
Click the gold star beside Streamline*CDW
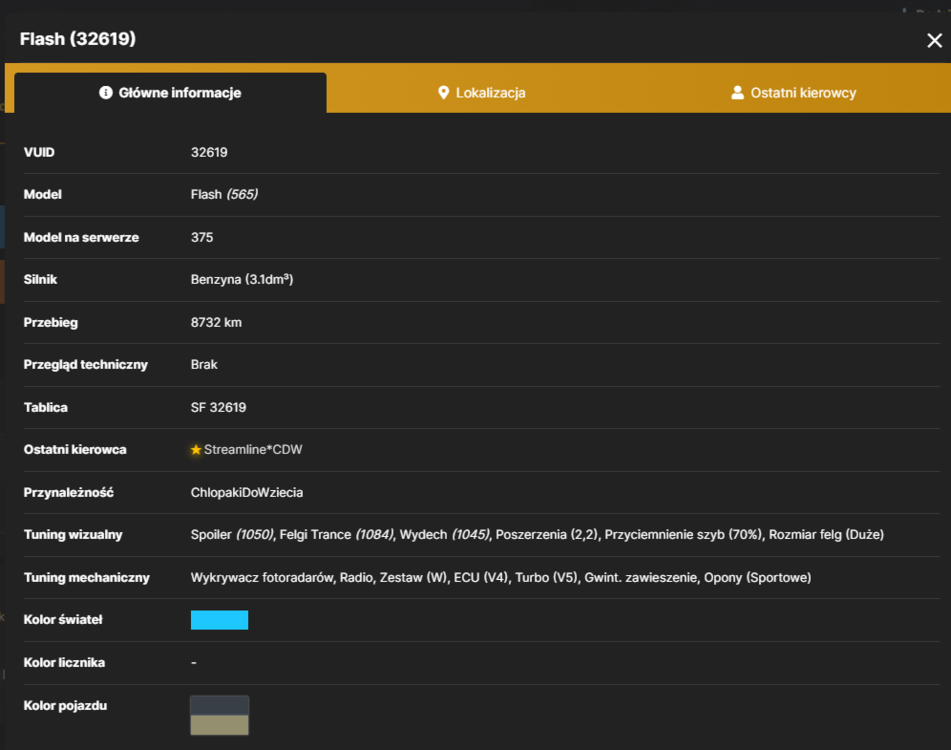196,450
